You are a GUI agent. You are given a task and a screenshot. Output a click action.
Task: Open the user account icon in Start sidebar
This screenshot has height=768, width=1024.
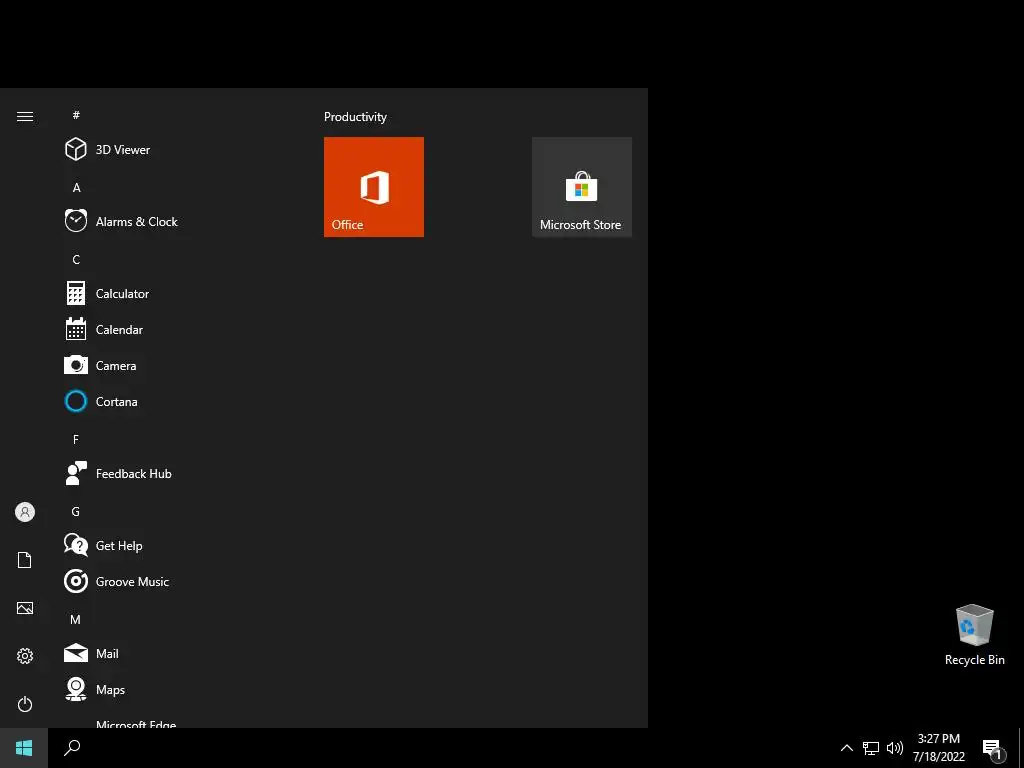(25, 512)
